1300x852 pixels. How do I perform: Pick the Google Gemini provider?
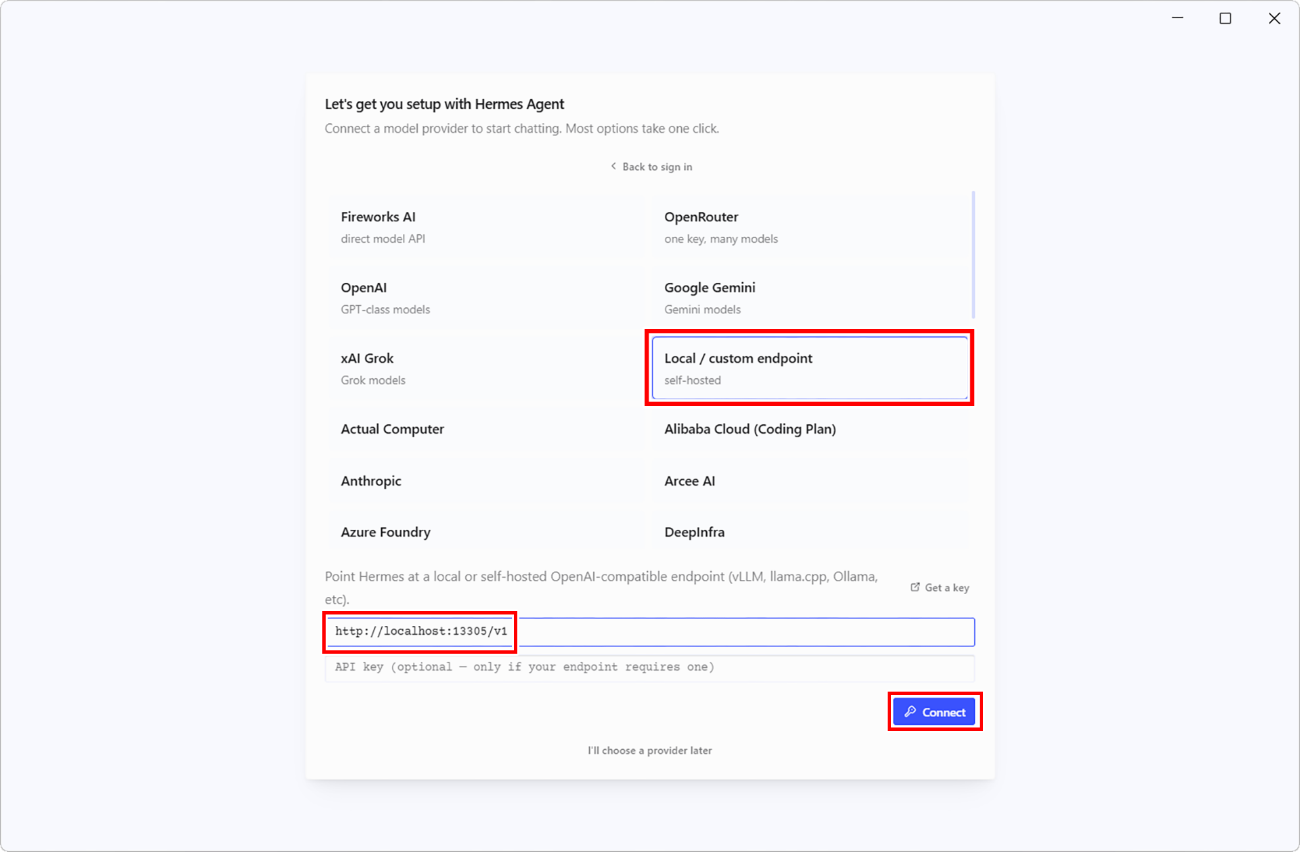810,298
